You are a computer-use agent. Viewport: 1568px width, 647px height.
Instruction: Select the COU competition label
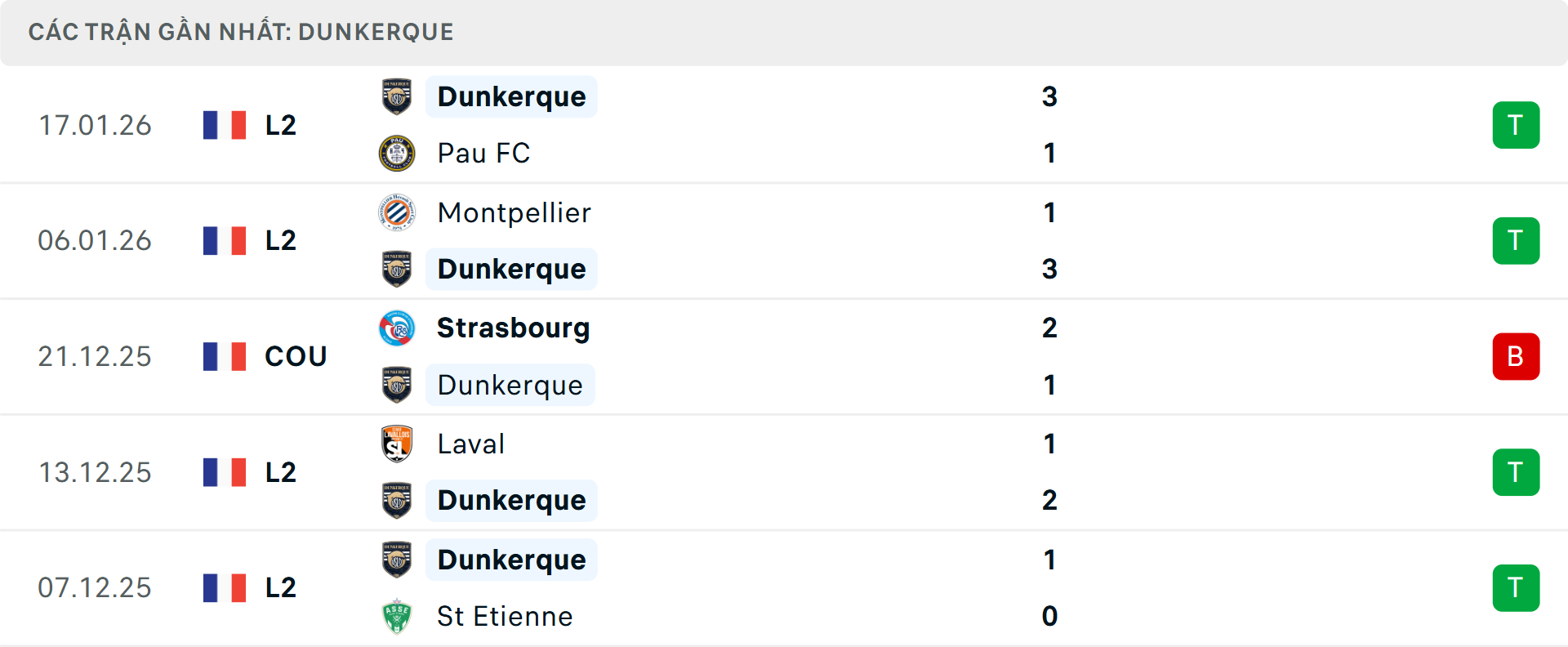tap(296, 356)
